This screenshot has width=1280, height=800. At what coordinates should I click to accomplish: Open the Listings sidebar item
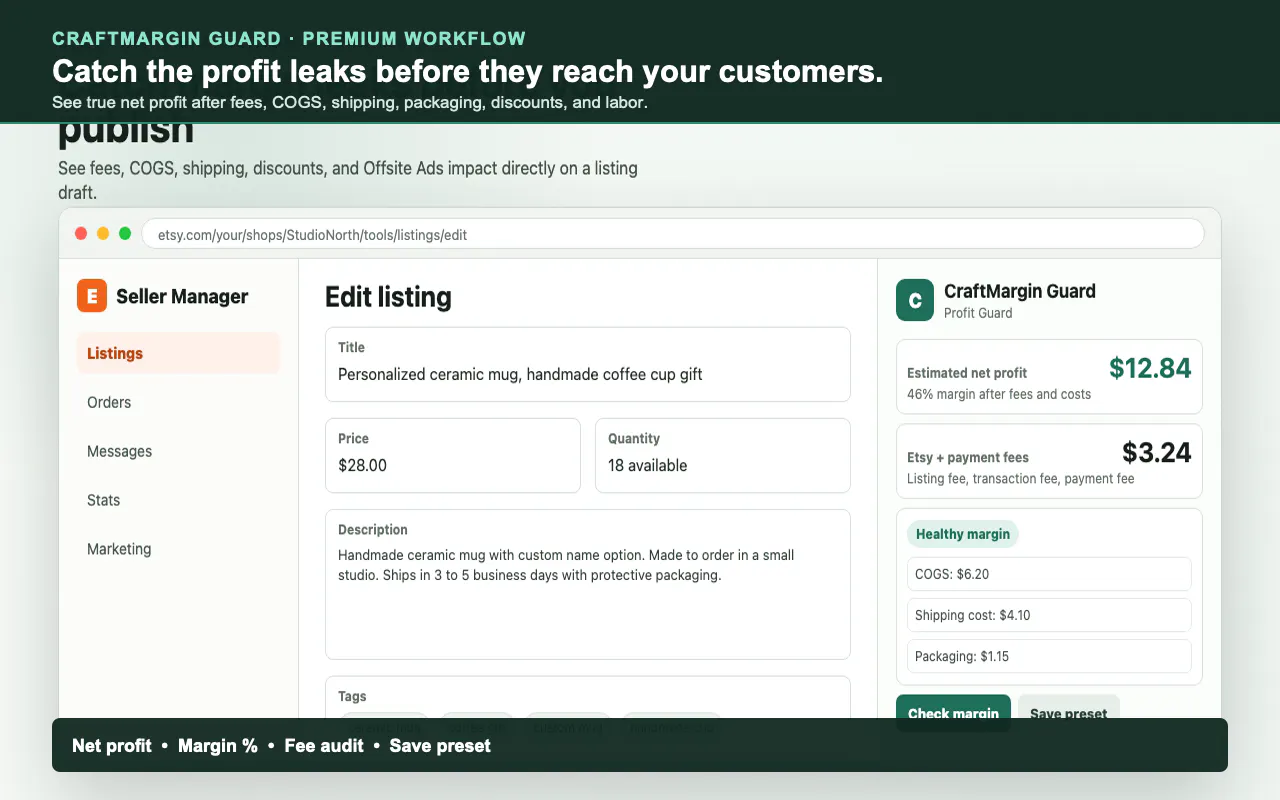coord(178,353)
